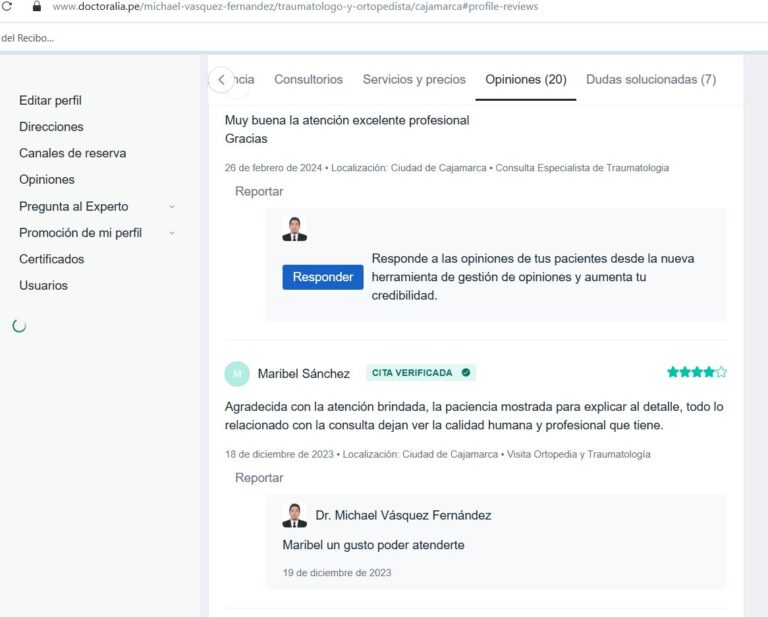
Task: Open Canales de reserva in the sidebar
Action: tap(72, 153)
